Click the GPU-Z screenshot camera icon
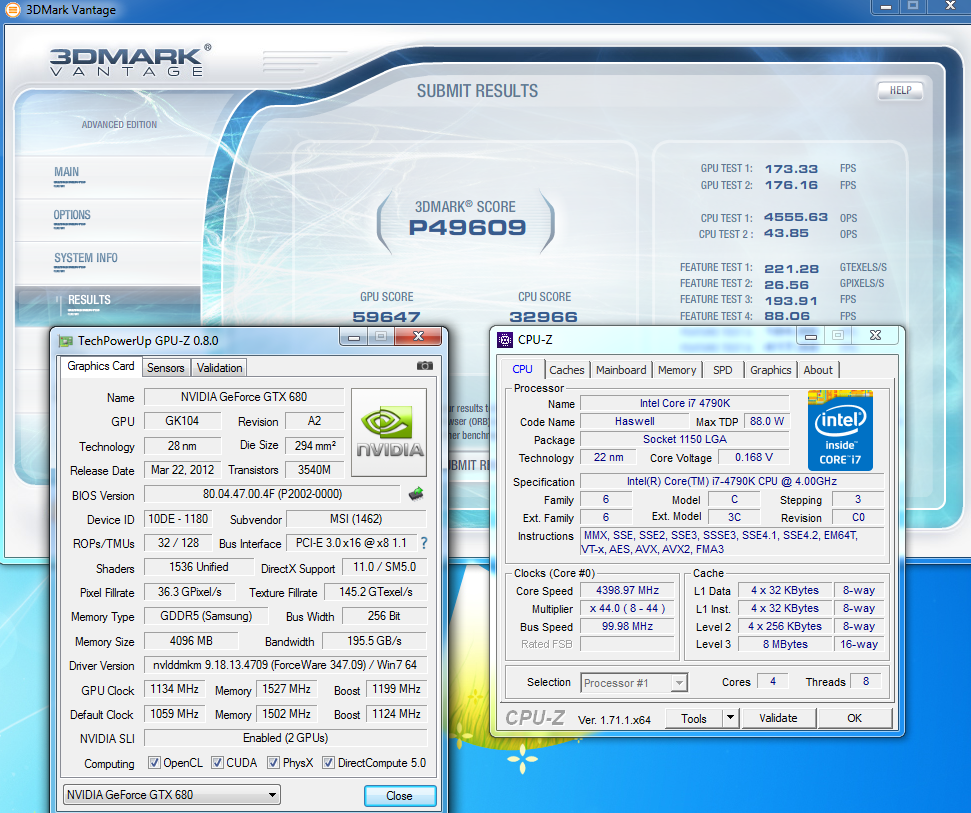The width and height of the screenshot is (971, 813). (x=425, y=367)
